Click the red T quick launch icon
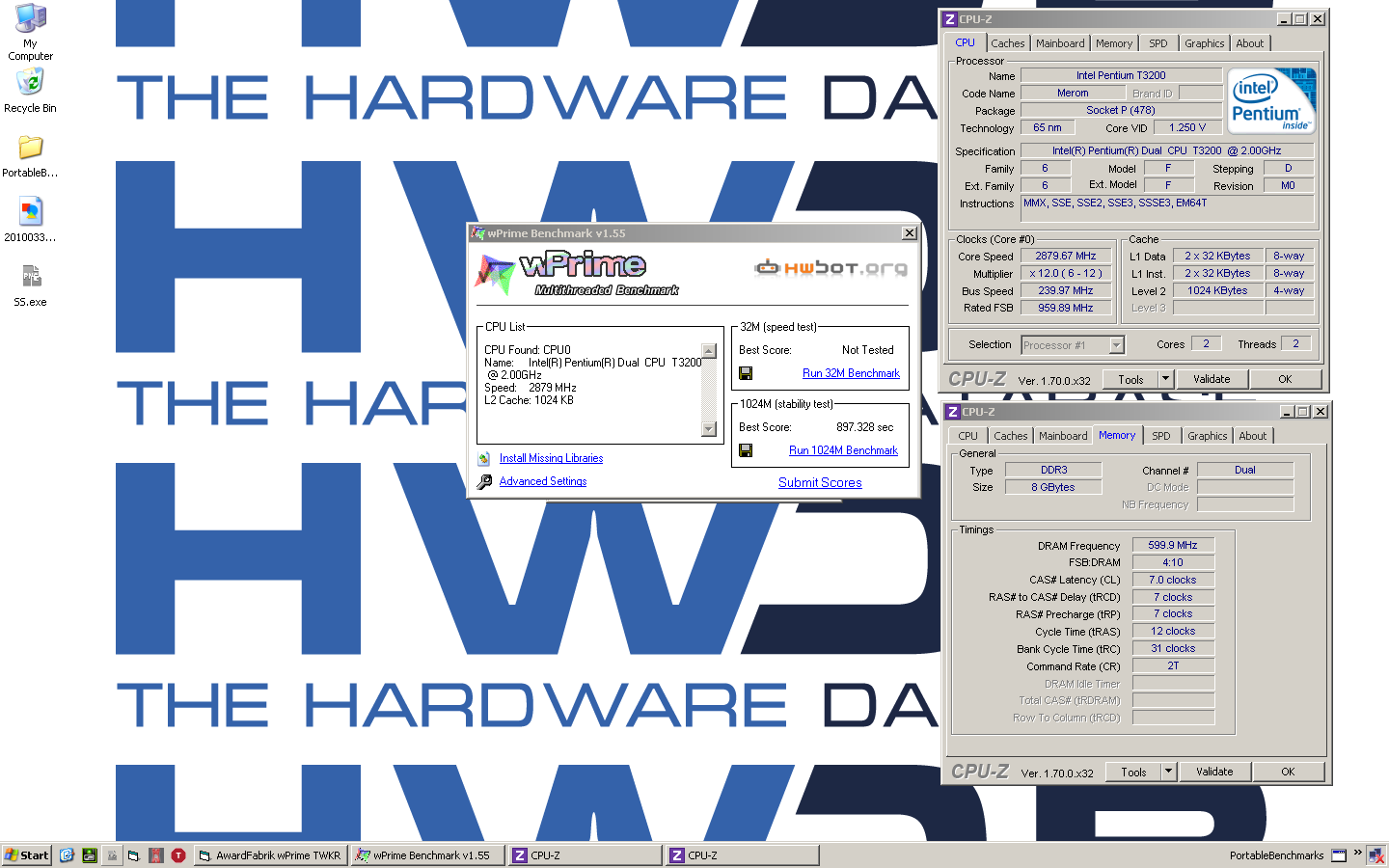The width and height of the screenshot is (1389, 868). 177,855
